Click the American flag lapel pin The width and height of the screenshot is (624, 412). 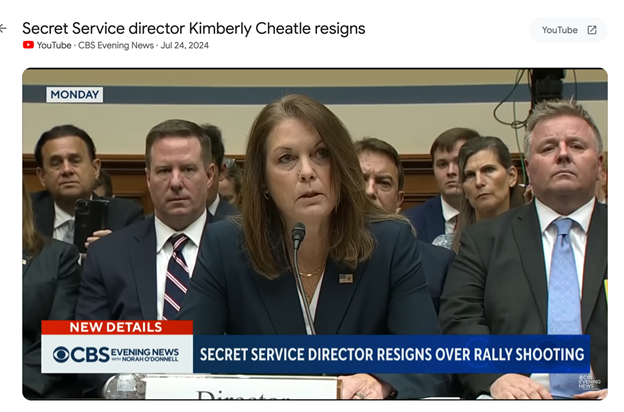pos(346,278)
